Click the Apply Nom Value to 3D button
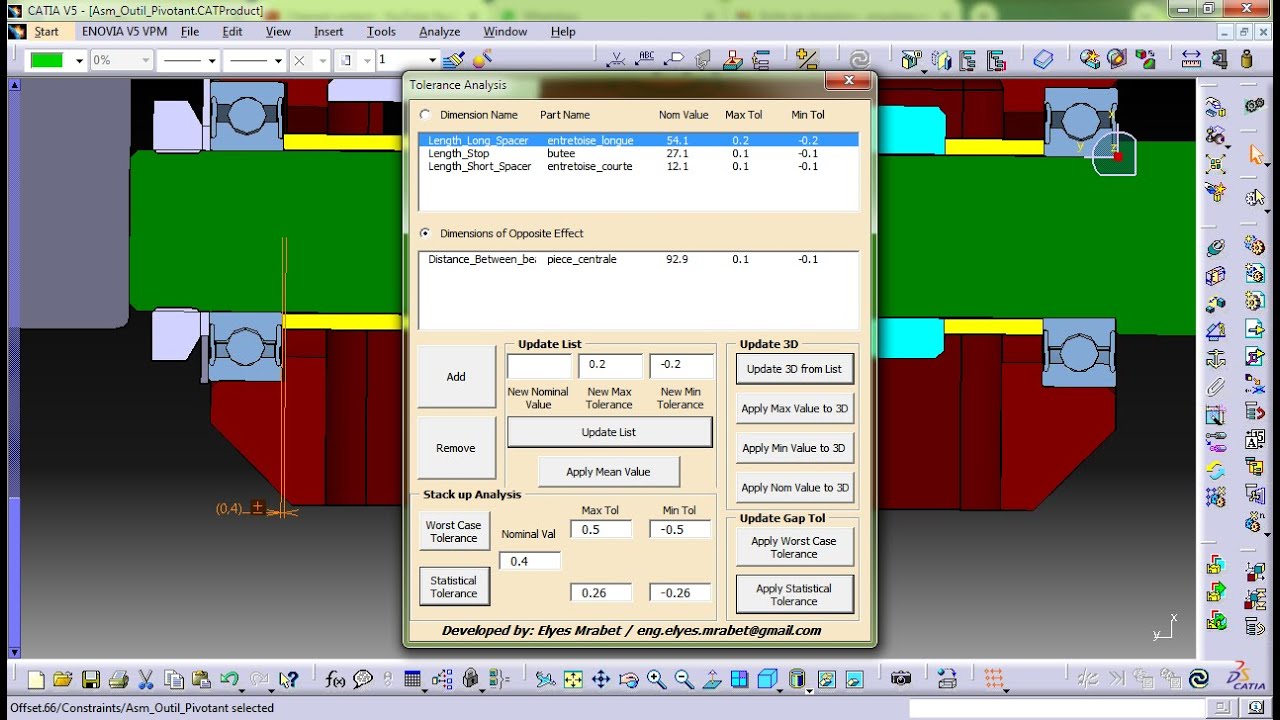Viewport: 1280px width, 720px height. click(795, 488)
